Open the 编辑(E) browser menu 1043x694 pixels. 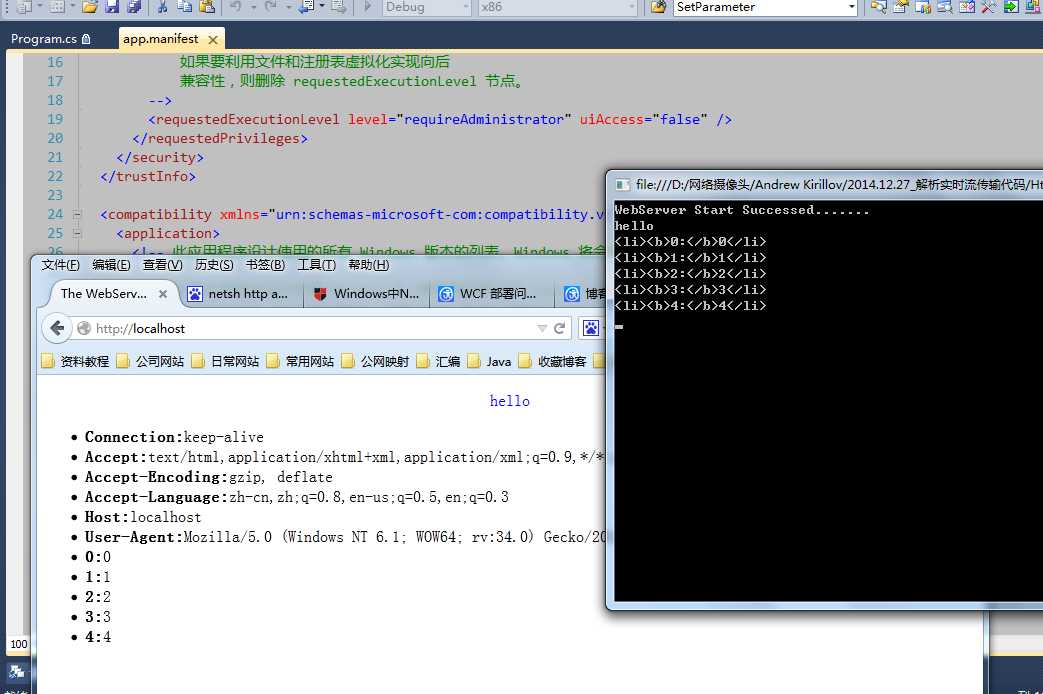tap(111, 265)
